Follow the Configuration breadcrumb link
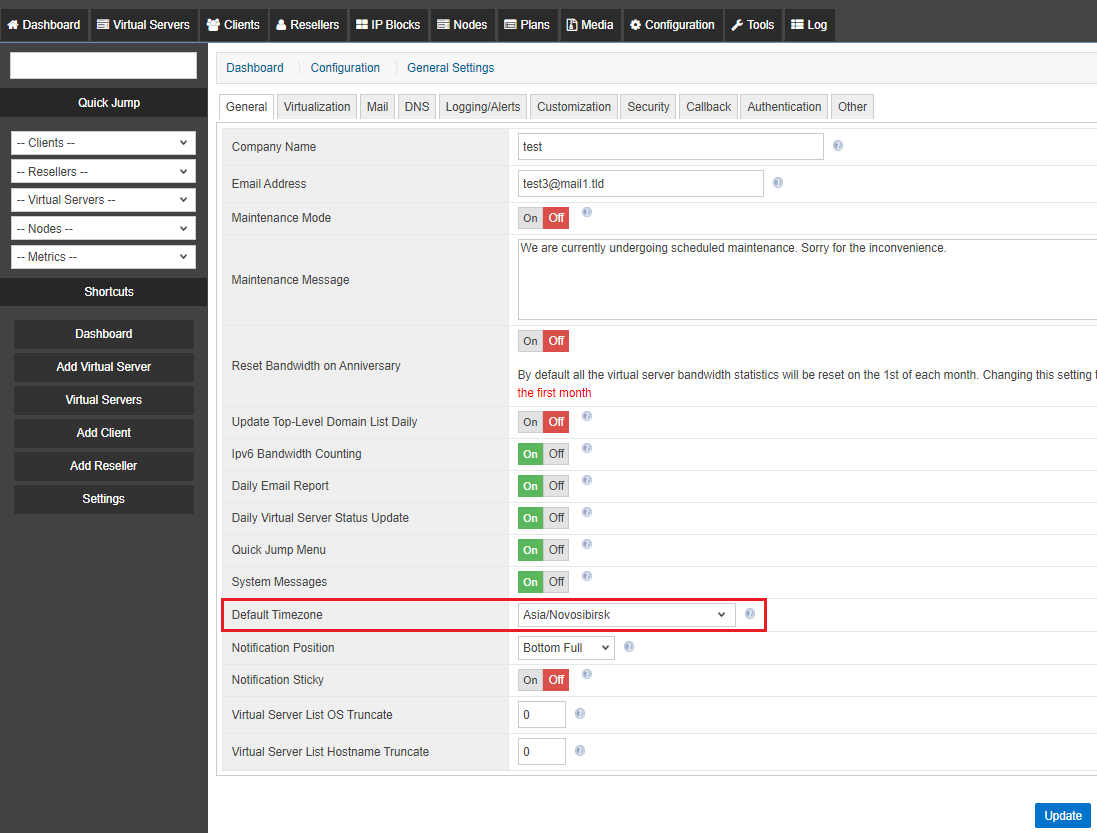 (345, 68)
